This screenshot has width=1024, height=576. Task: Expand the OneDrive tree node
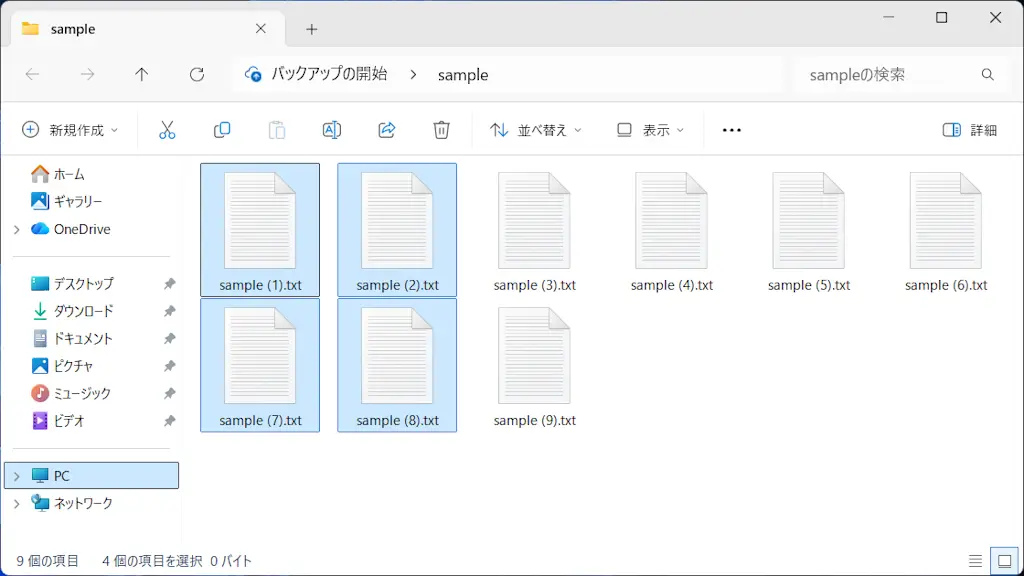pyautogui.click(x=16, y=229)
